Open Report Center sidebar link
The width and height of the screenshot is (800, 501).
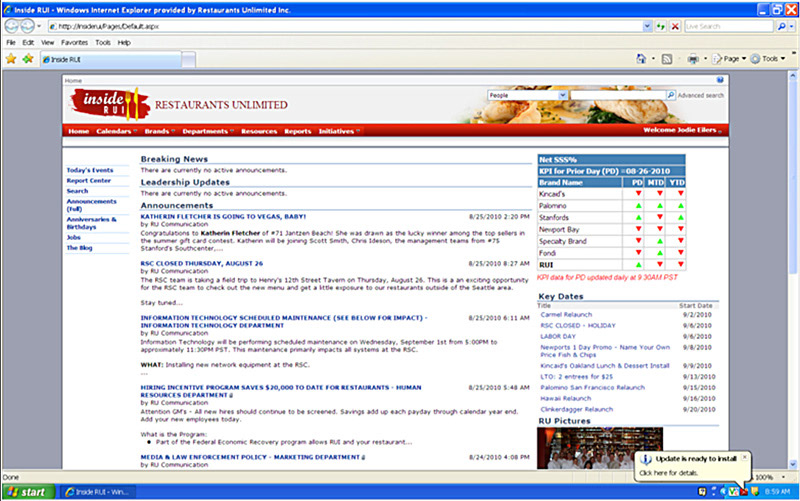tap(88, 181)
